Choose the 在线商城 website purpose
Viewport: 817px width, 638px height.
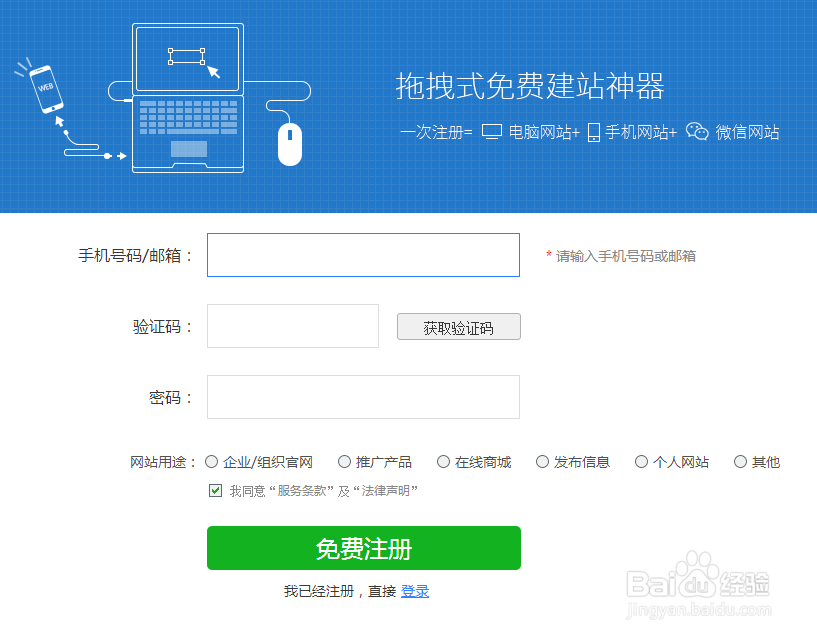[x=443, y=462]
